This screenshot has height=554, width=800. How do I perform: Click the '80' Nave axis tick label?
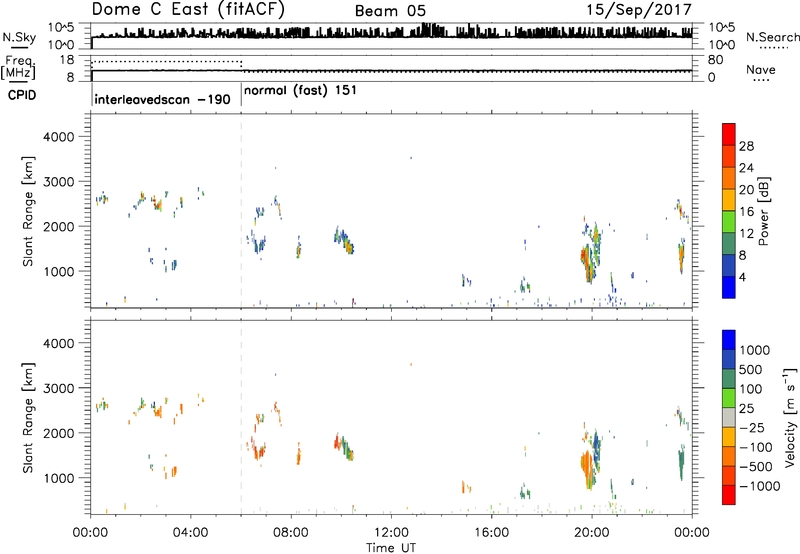715,60
